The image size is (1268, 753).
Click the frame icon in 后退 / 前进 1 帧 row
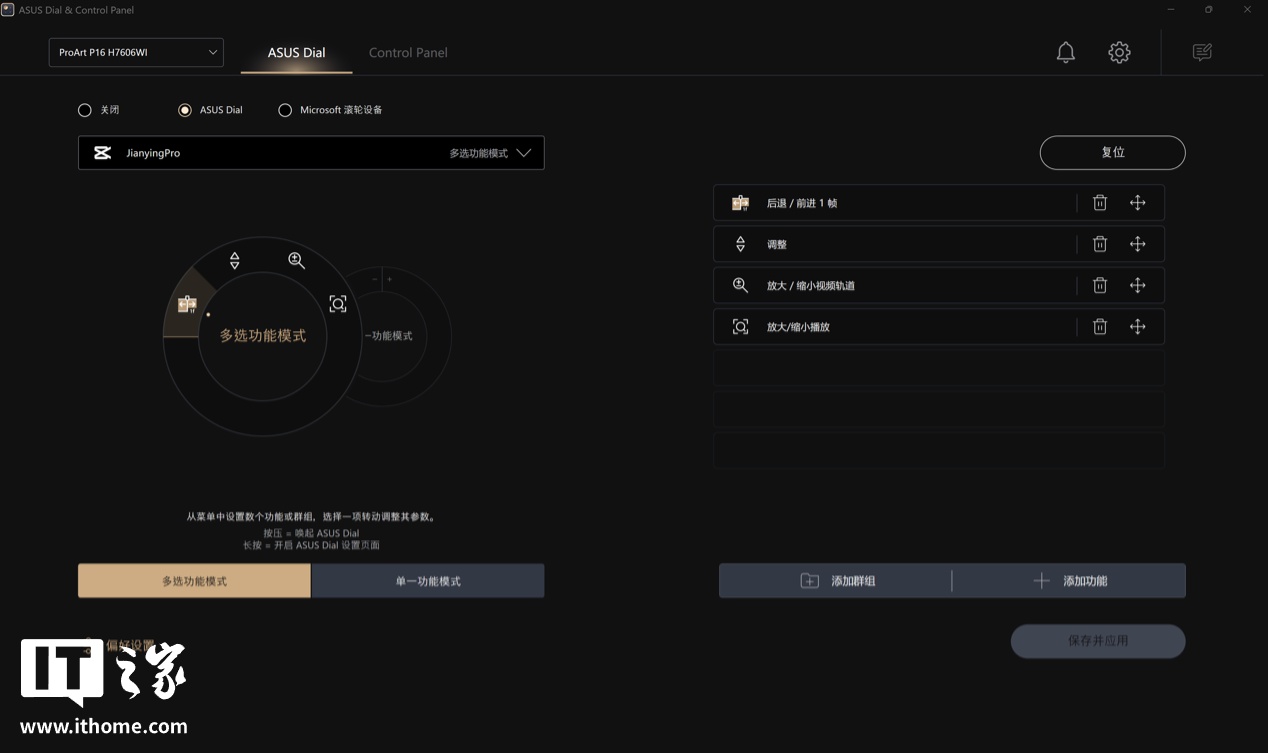pos(740,203)
